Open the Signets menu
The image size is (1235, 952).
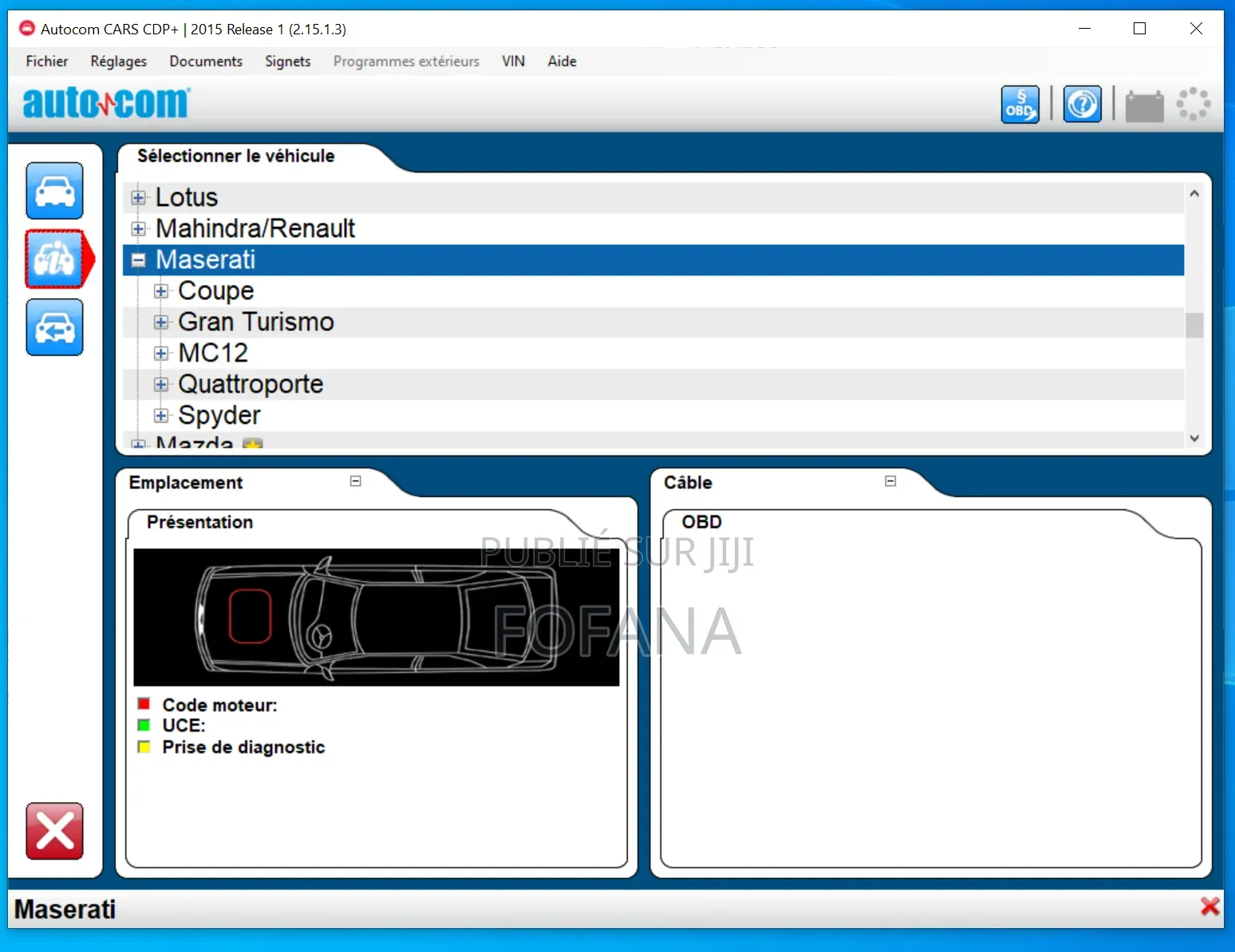coord(288,61)
